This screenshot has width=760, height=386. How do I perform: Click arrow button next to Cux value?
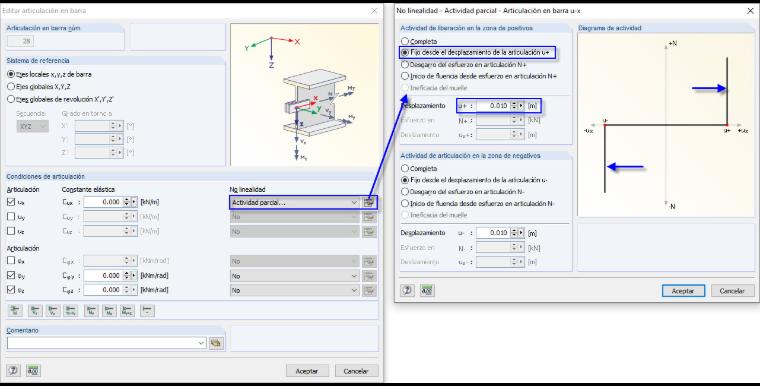[x=134, y=202]
